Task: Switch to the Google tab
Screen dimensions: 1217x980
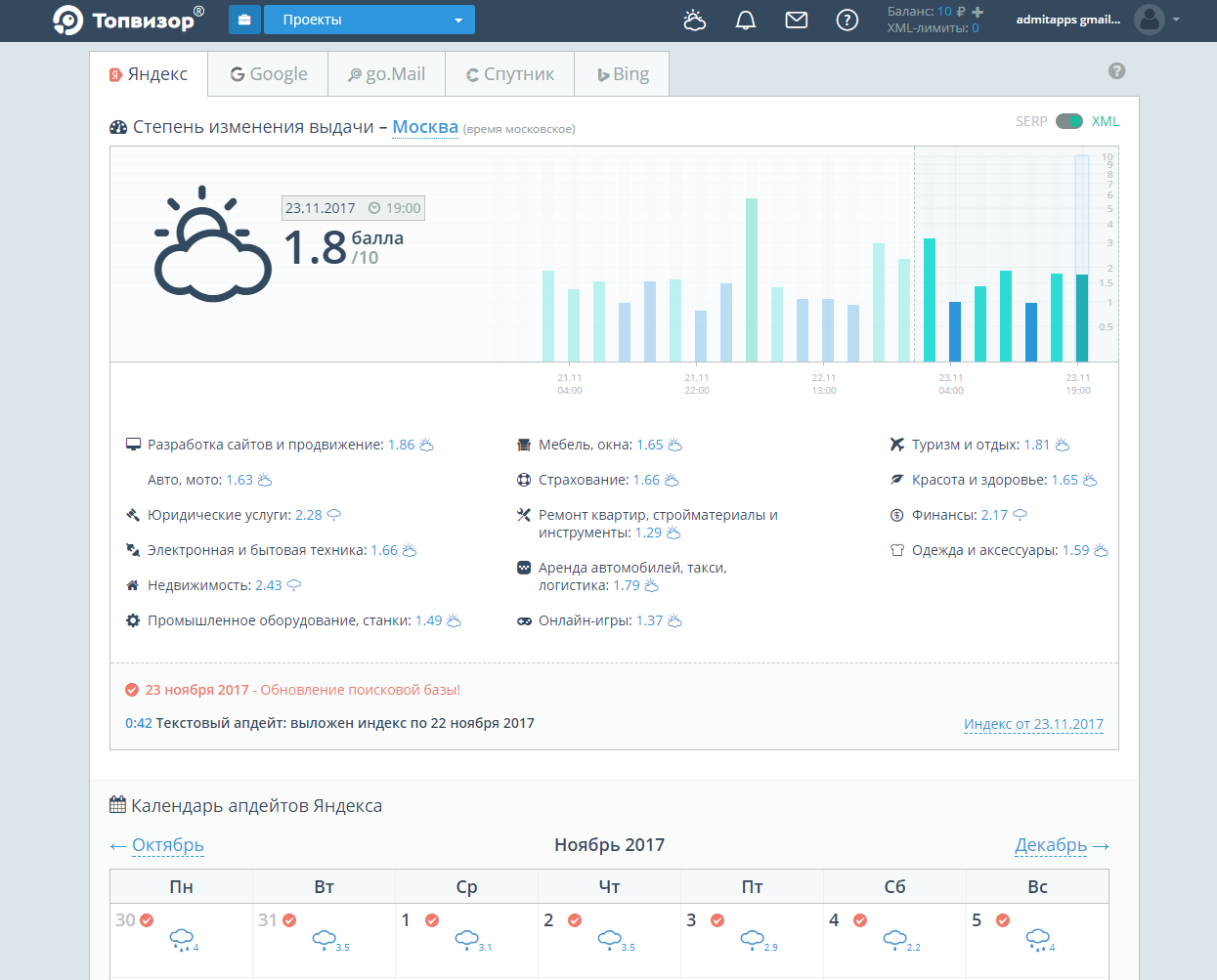Action: pyautogui.click(x=268, y=74)
